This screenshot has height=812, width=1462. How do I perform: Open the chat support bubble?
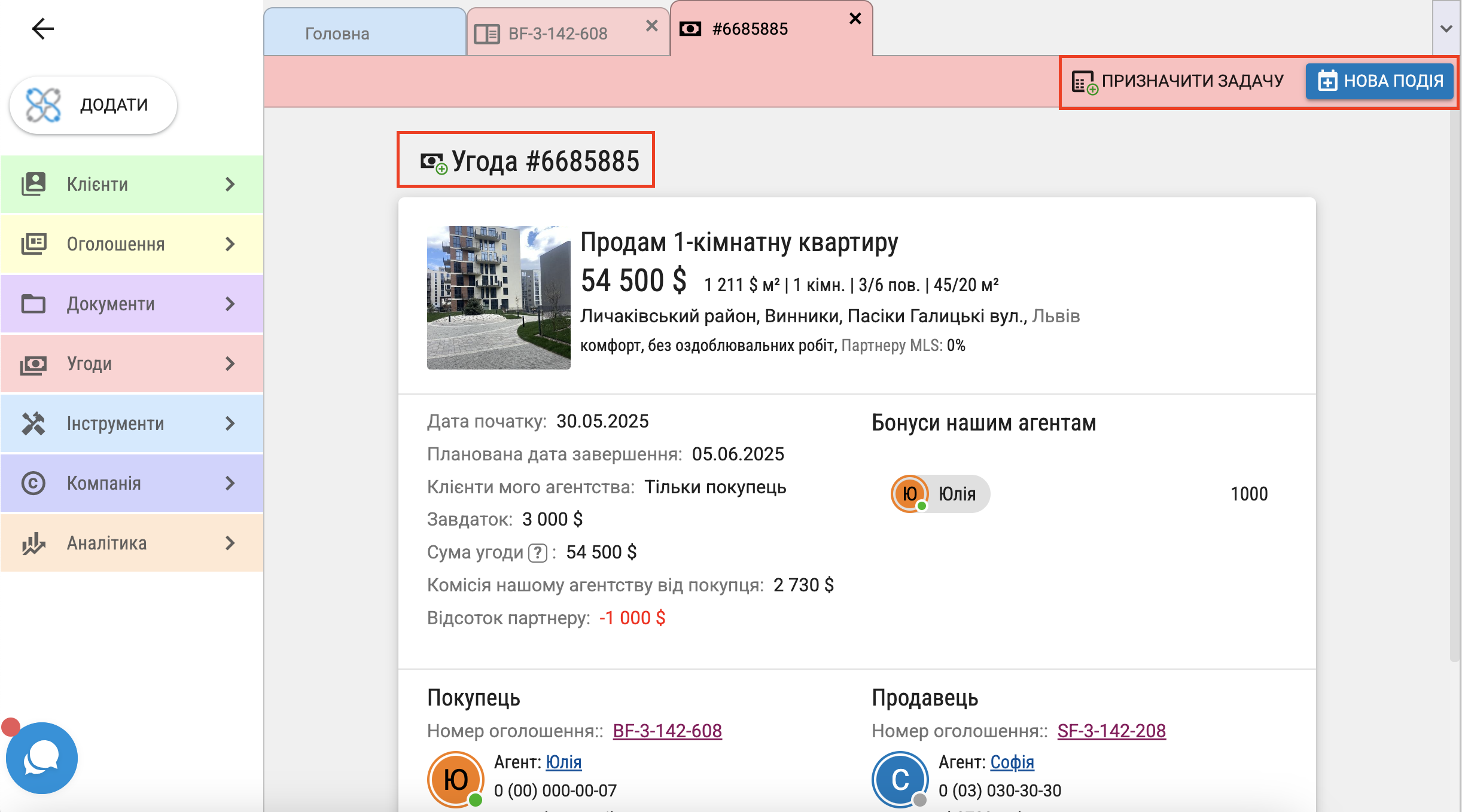(42, 758)
